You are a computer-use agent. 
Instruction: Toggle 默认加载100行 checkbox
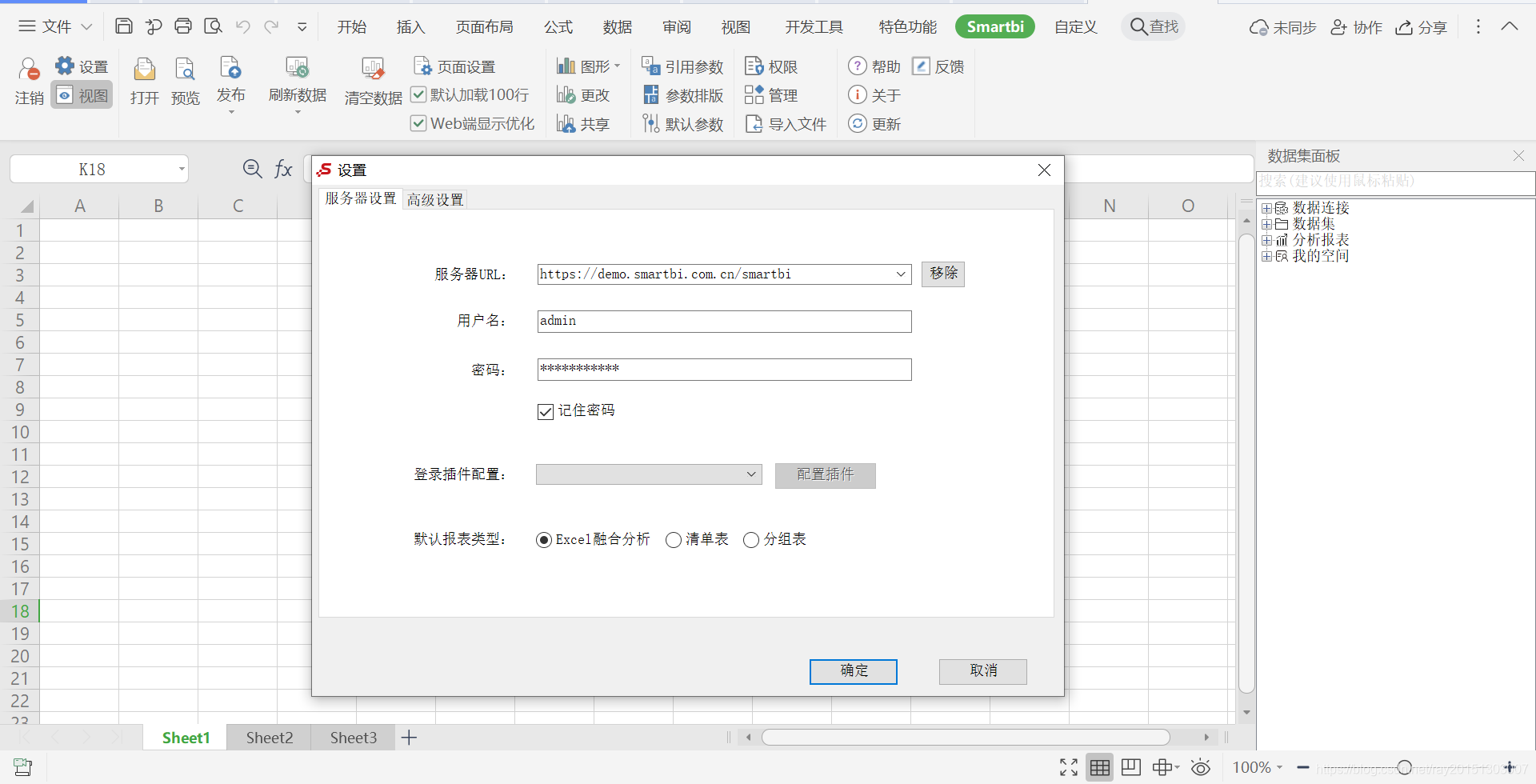(418, 94)
